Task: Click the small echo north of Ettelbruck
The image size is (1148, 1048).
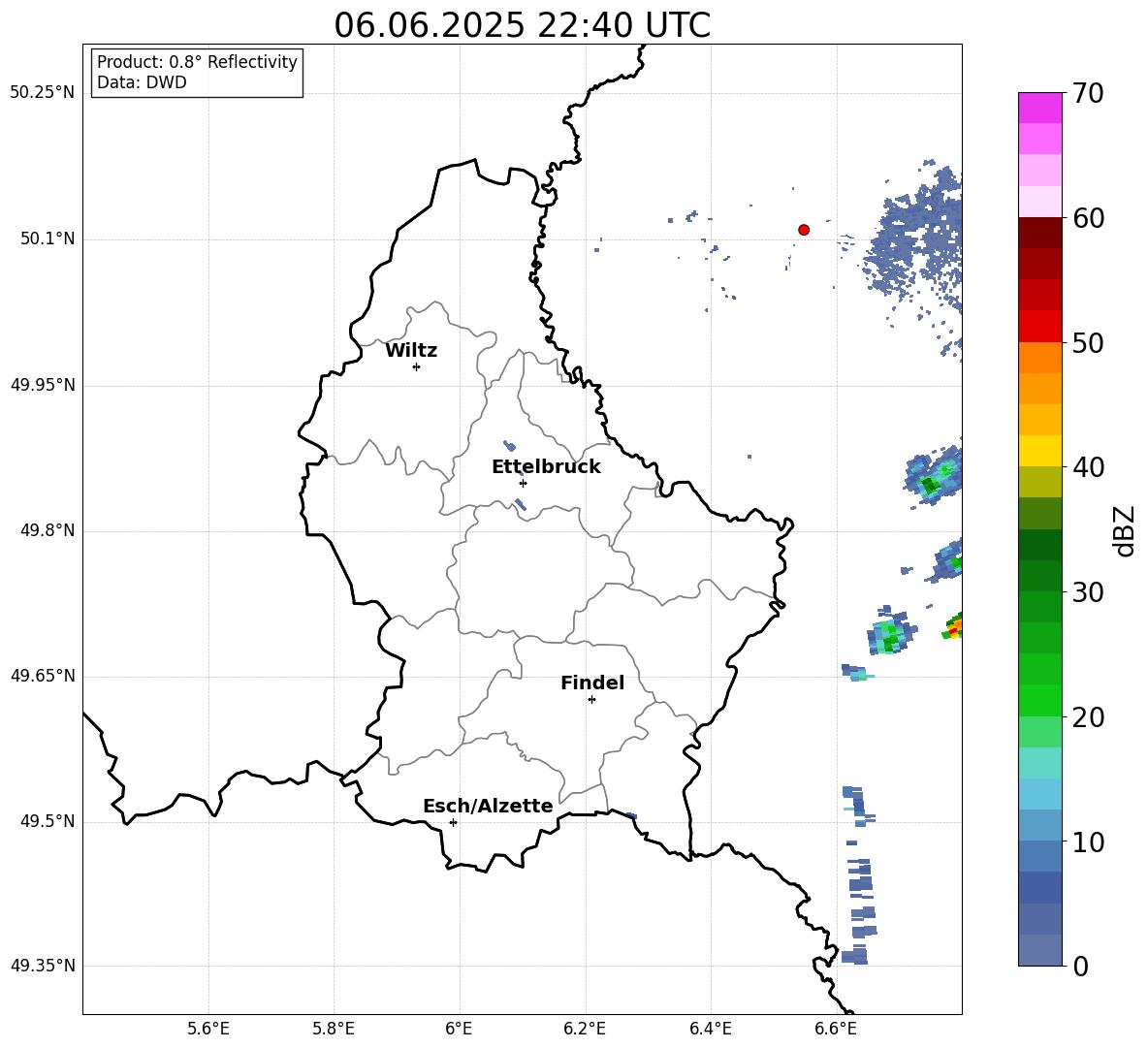Action: 510,445
